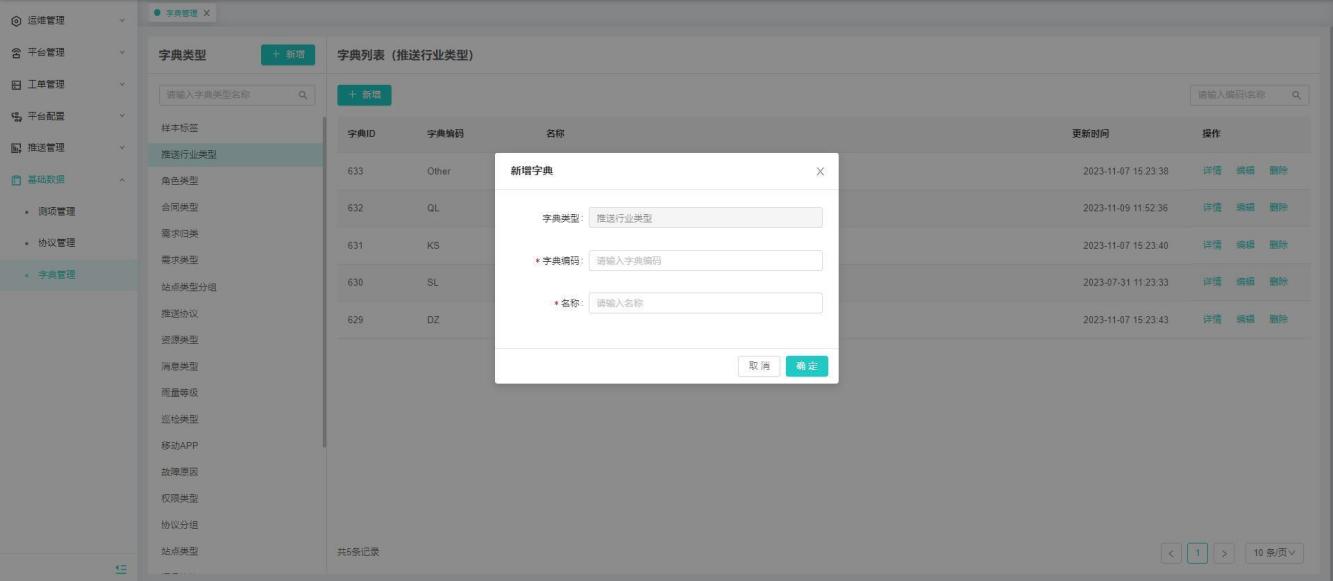Open 协议管理 in the sidebar menu

pos(57,243)
